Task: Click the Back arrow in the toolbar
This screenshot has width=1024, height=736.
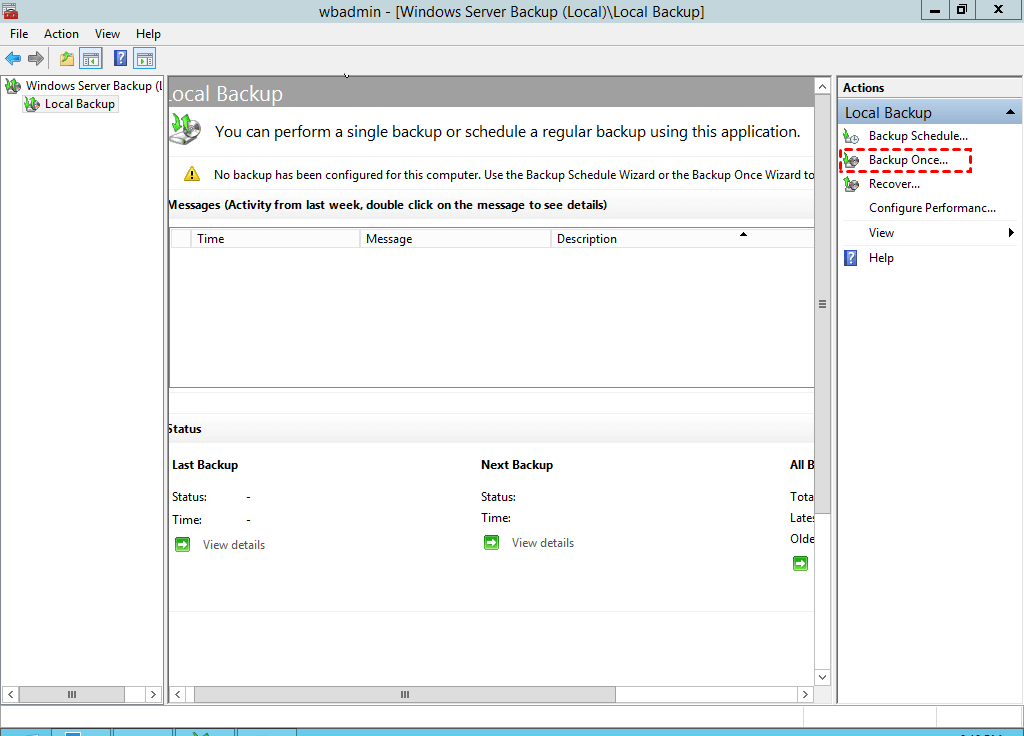Action: pos(13,59)
